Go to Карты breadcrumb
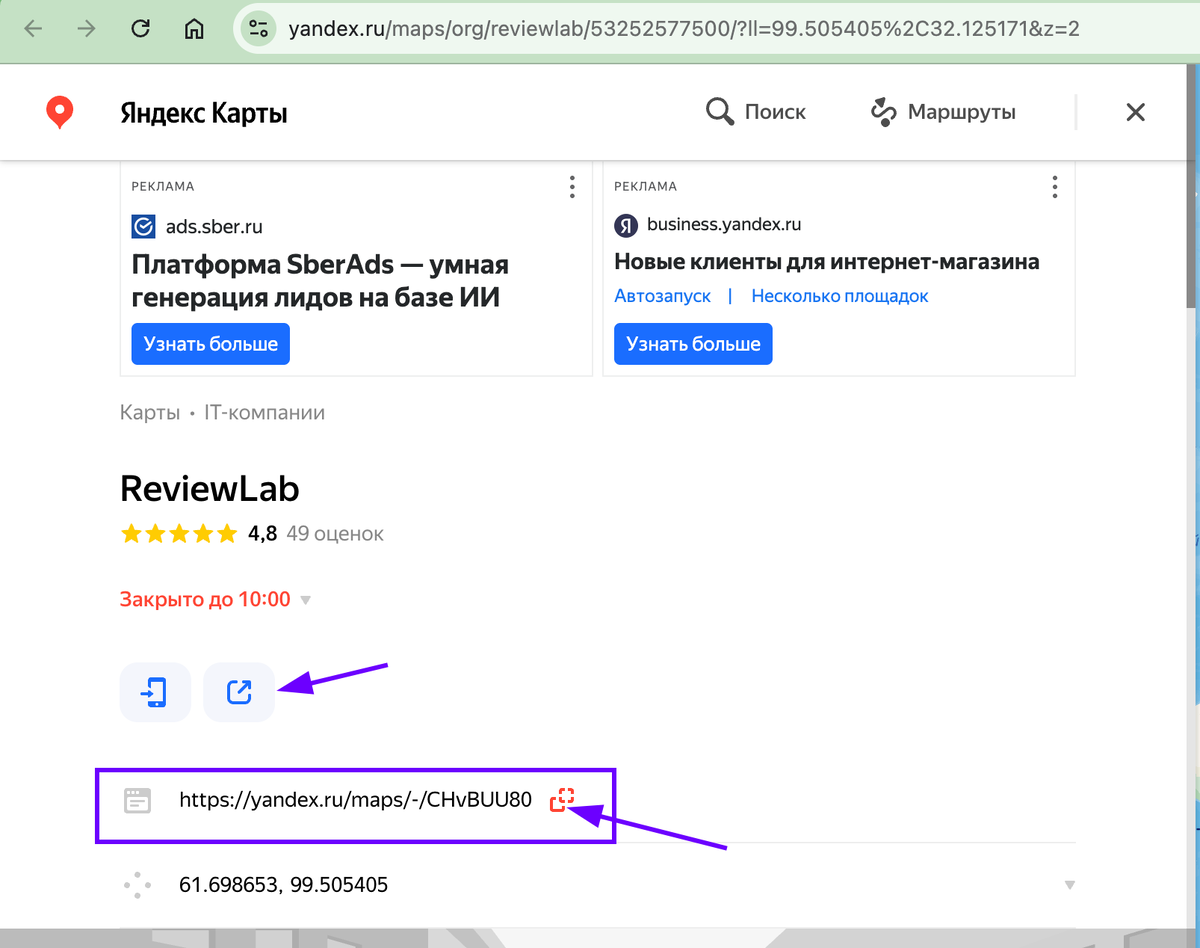 coord(149,413)
